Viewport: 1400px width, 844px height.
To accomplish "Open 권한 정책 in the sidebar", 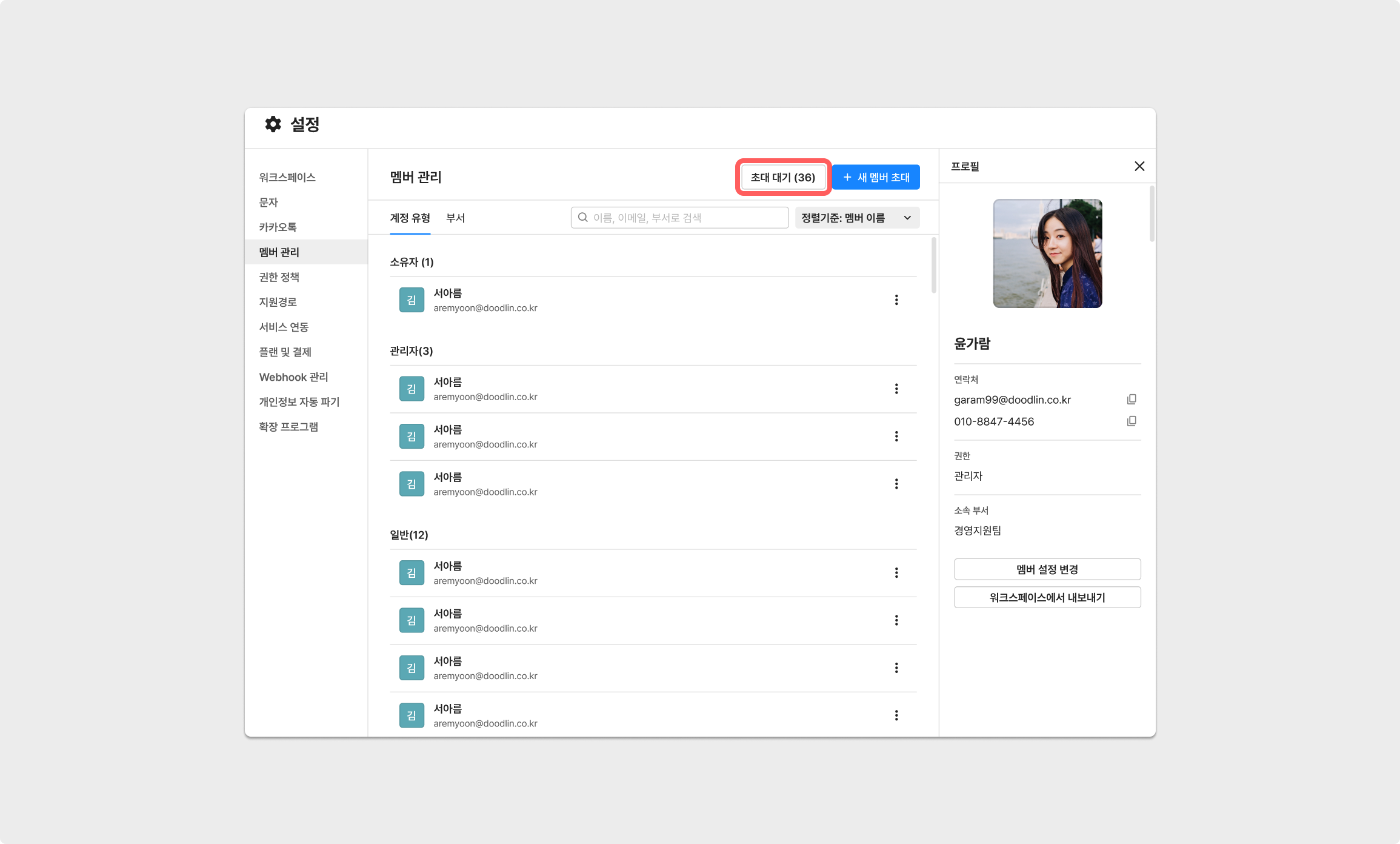I will (x=279, y=277).
